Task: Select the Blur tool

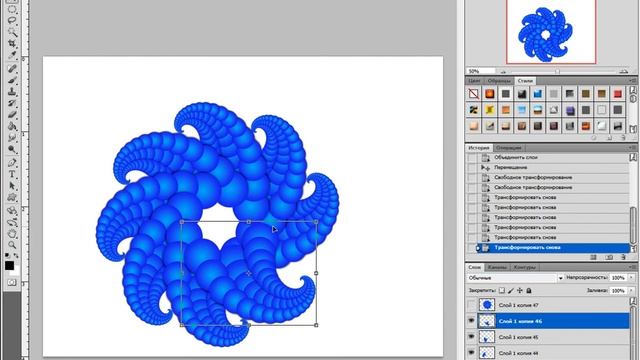Action: (12, 138)
